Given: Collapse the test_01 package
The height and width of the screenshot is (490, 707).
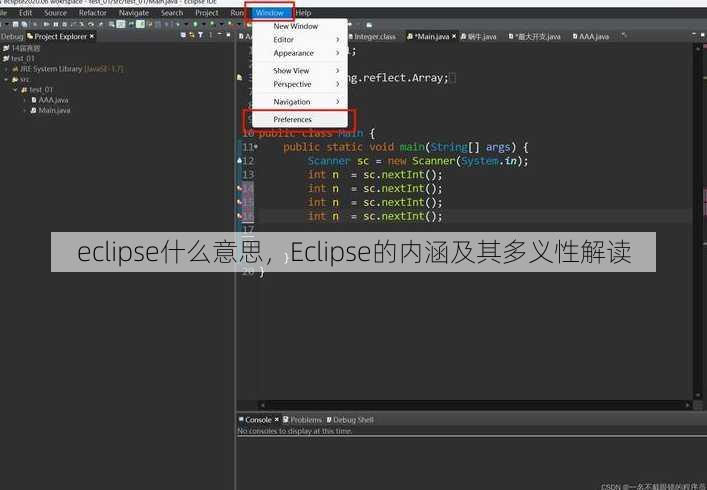Looking at the screenshot, I should coord(15,90).
